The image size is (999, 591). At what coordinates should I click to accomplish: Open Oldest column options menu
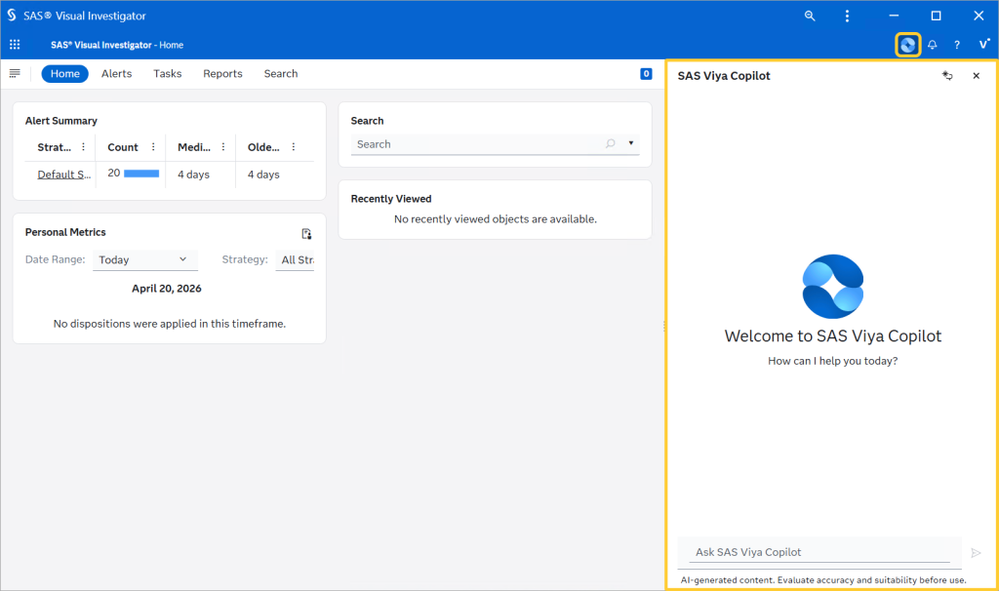[293, 146]
